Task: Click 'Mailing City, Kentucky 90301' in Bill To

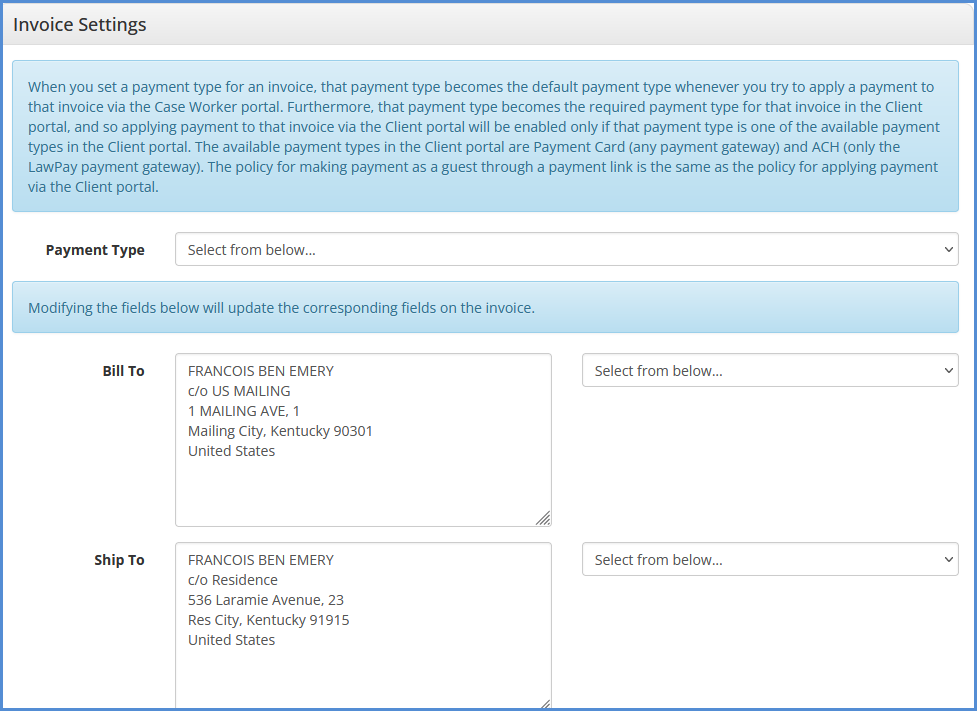Action: pos(280,431)
